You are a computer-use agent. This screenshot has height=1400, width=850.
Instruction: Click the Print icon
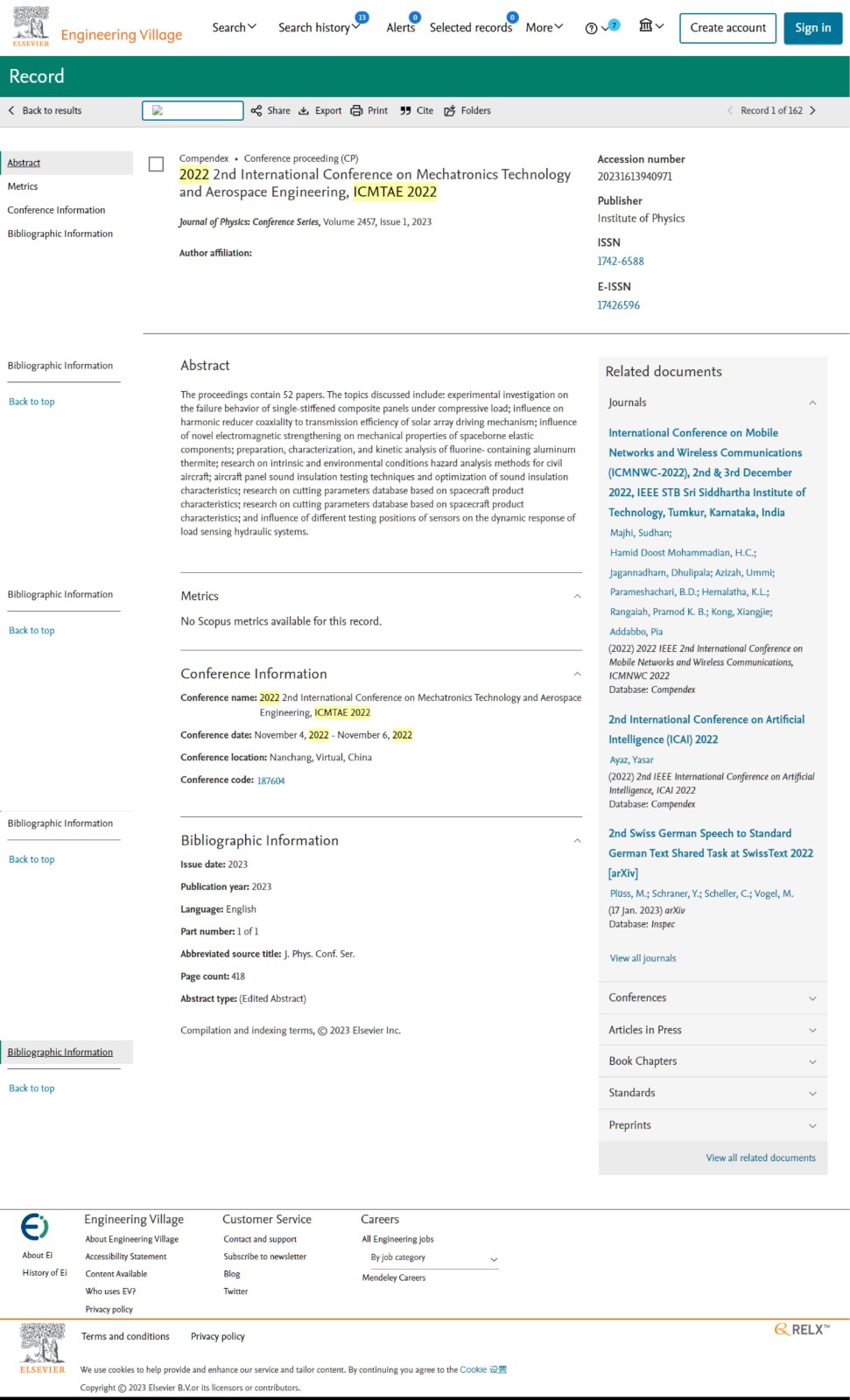tap(356, 111)
